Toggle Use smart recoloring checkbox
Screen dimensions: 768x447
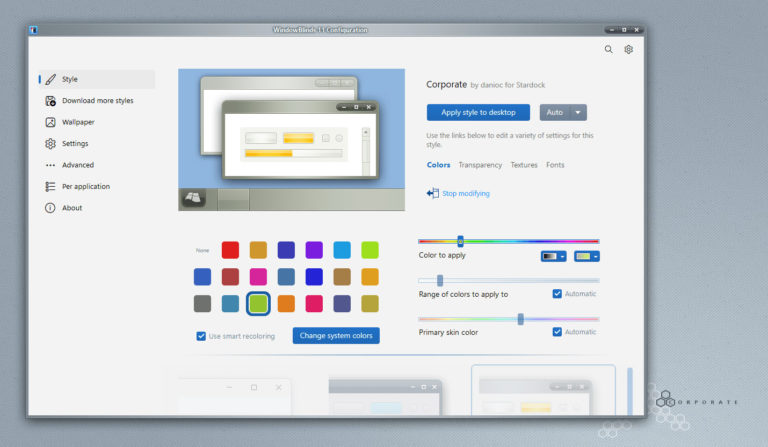click(201, 336)
